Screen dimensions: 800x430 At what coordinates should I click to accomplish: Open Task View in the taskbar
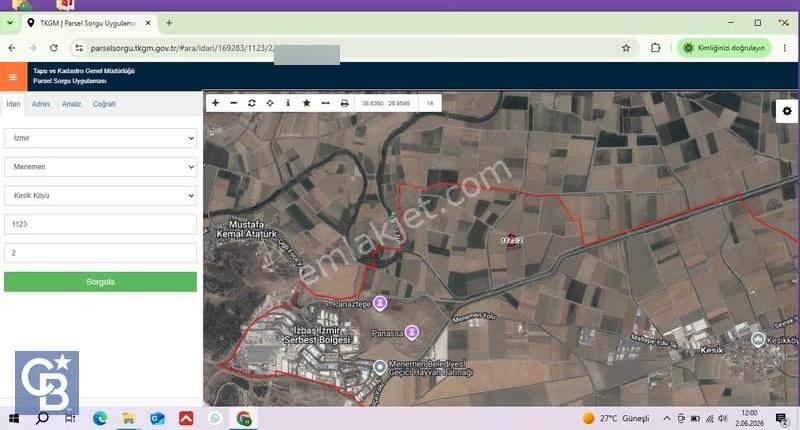pos(70,419)
